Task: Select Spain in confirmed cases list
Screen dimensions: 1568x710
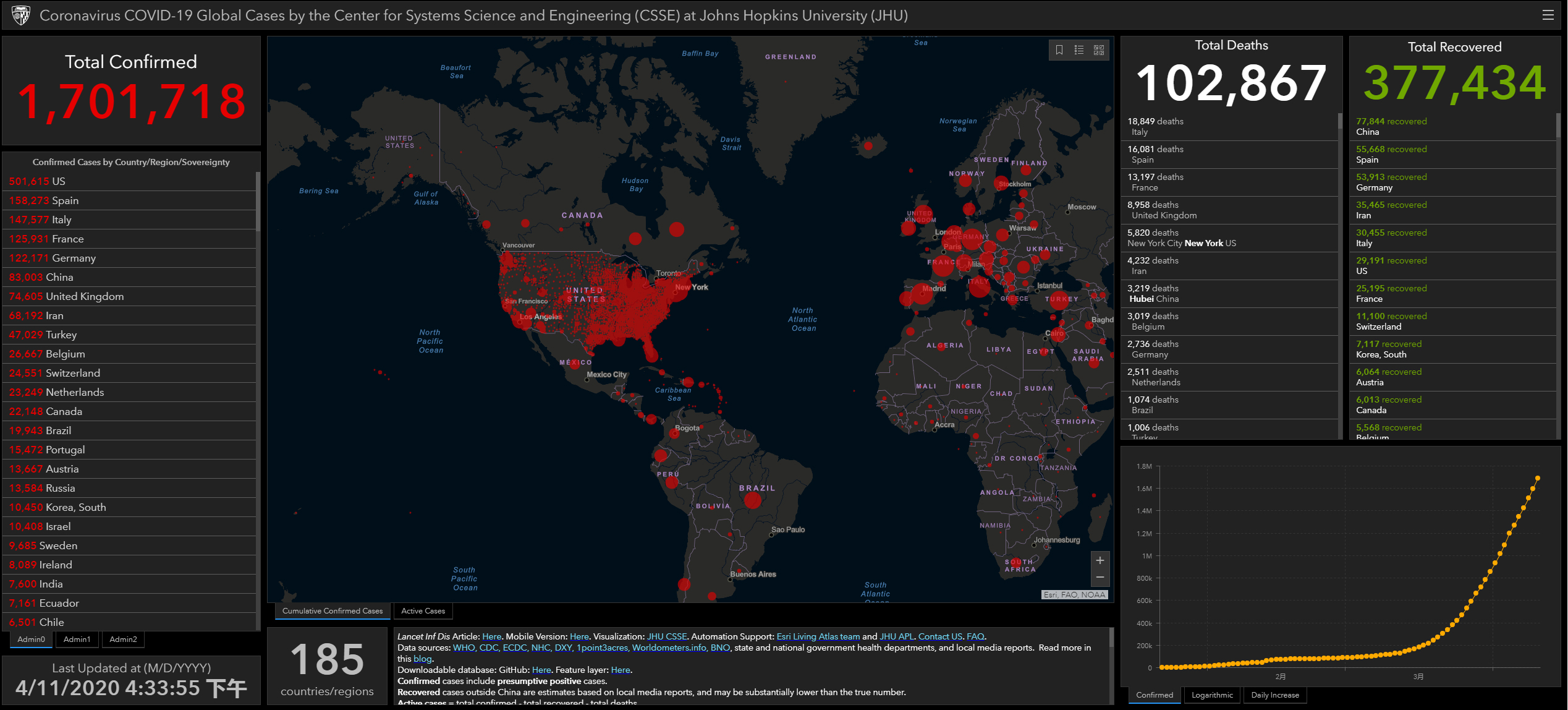Action: [x=65, y=200]
